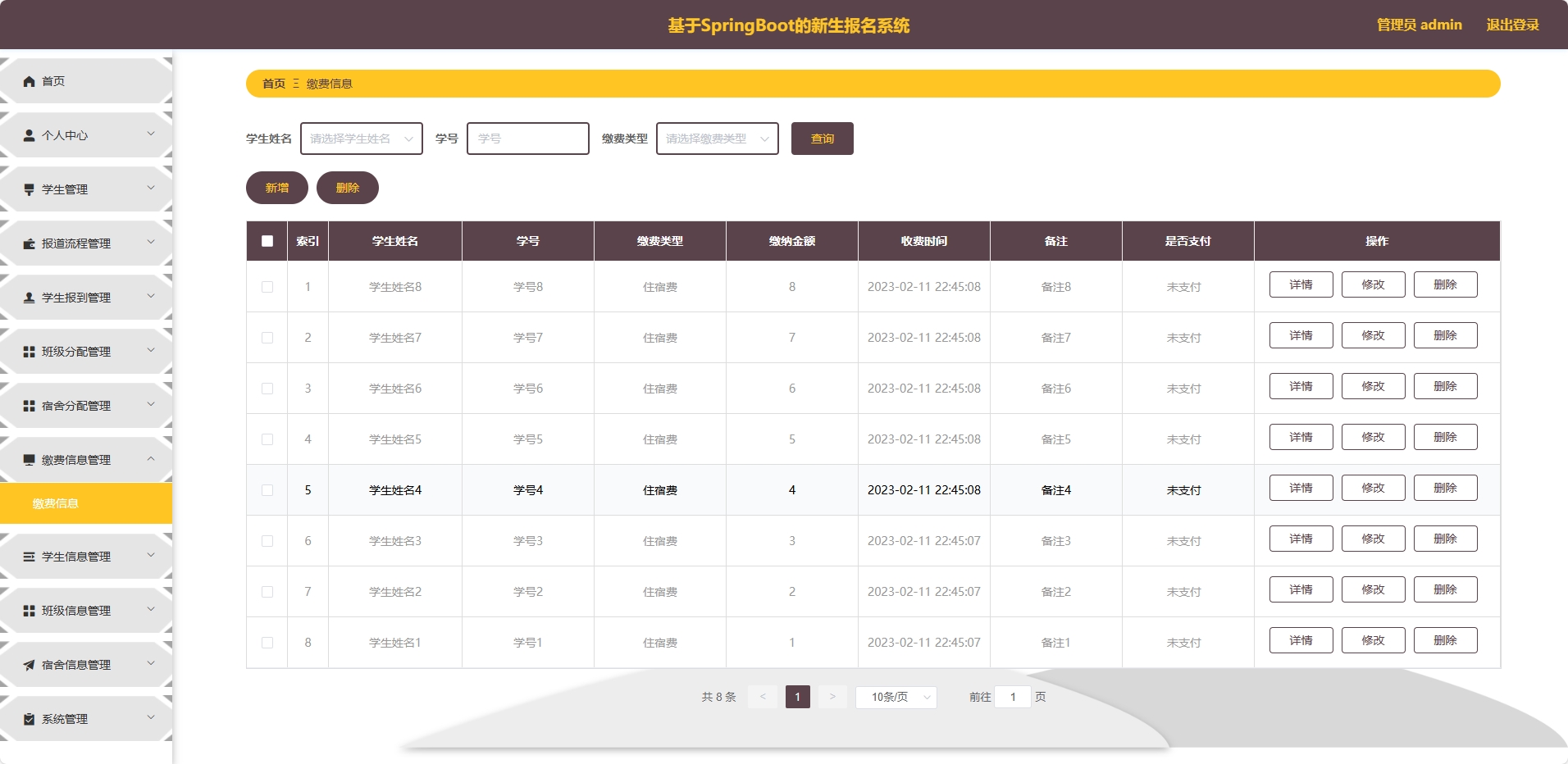Toggle the select-all checkbox in table header
Viewport: 1568px width, 764px height.
267,241
